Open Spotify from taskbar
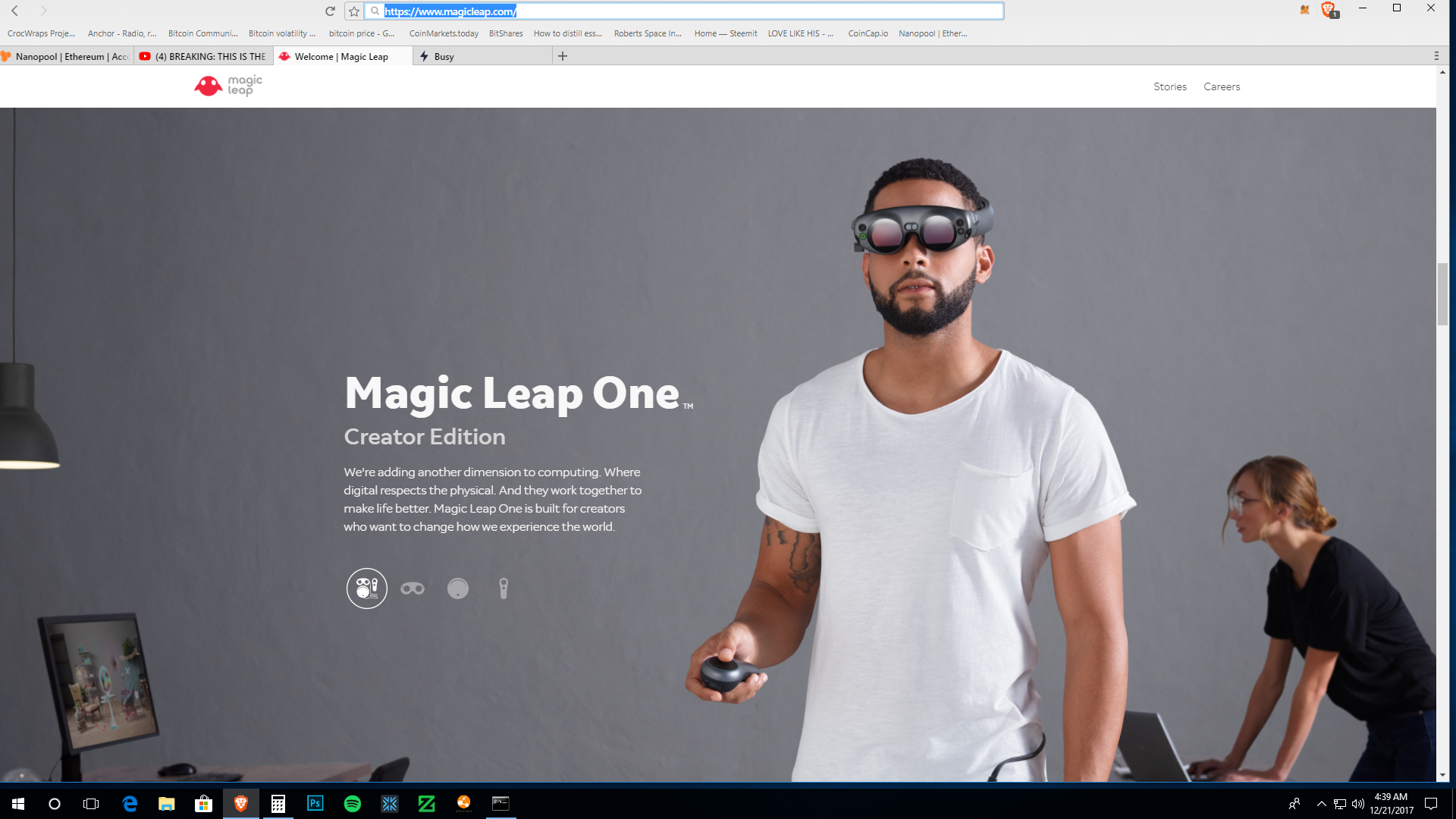The image size is (1456, 819). 352,804
